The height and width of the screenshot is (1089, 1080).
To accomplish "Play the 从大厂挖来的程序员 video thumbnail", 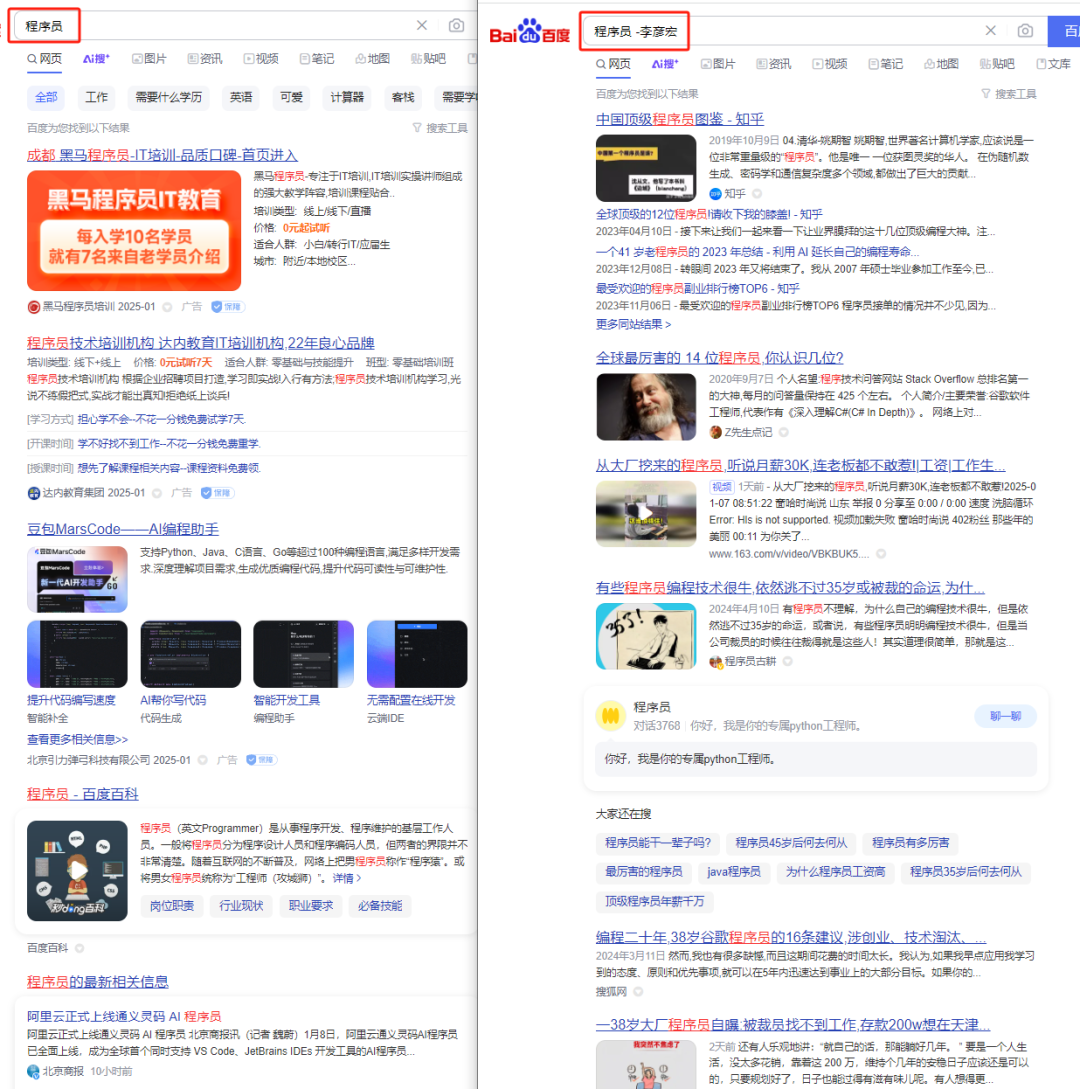I will click(x=646, y=514).
